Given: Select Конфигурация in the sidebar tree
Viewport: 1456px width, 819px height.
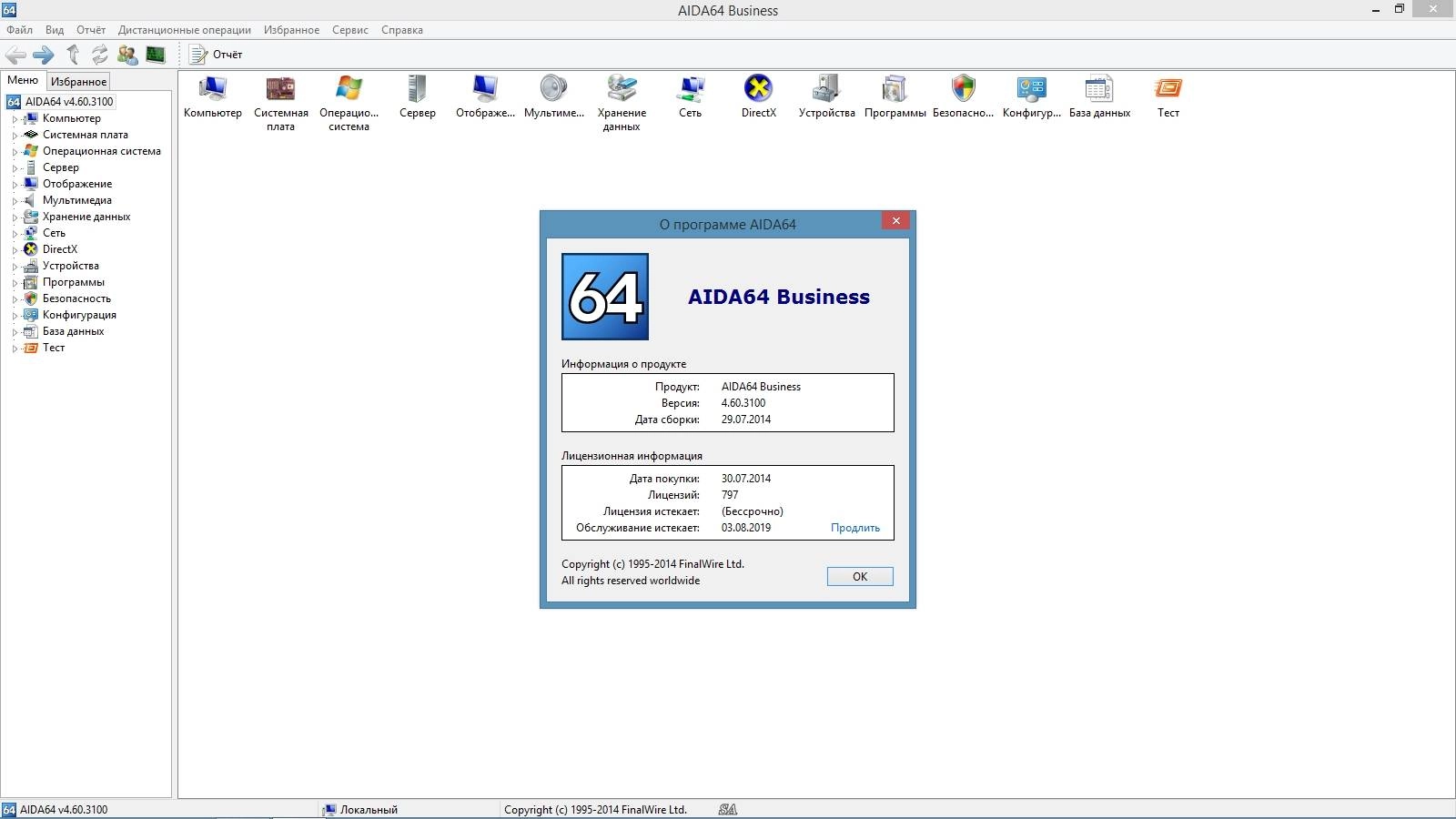Looking at the screenshot, I should [79, 315].
